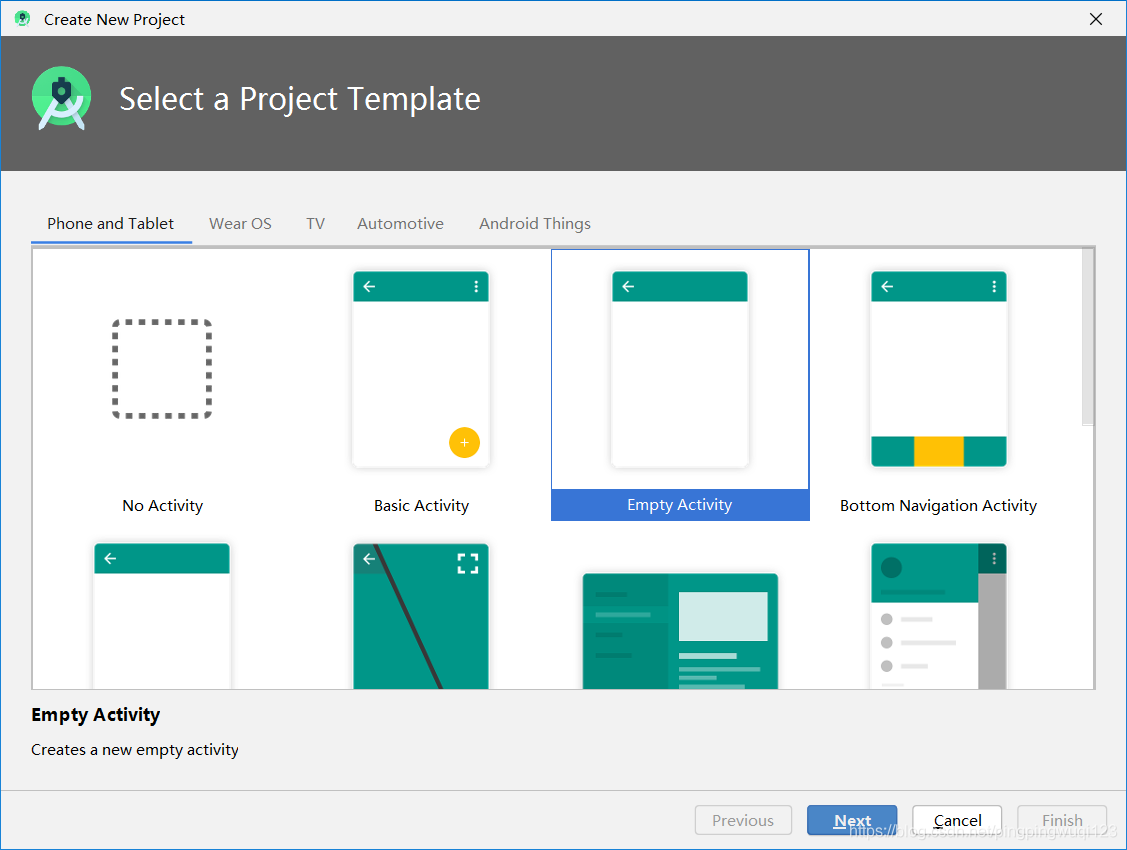
Task: Click back arrow in Empty Activity preview
Action: coord(628,287)
